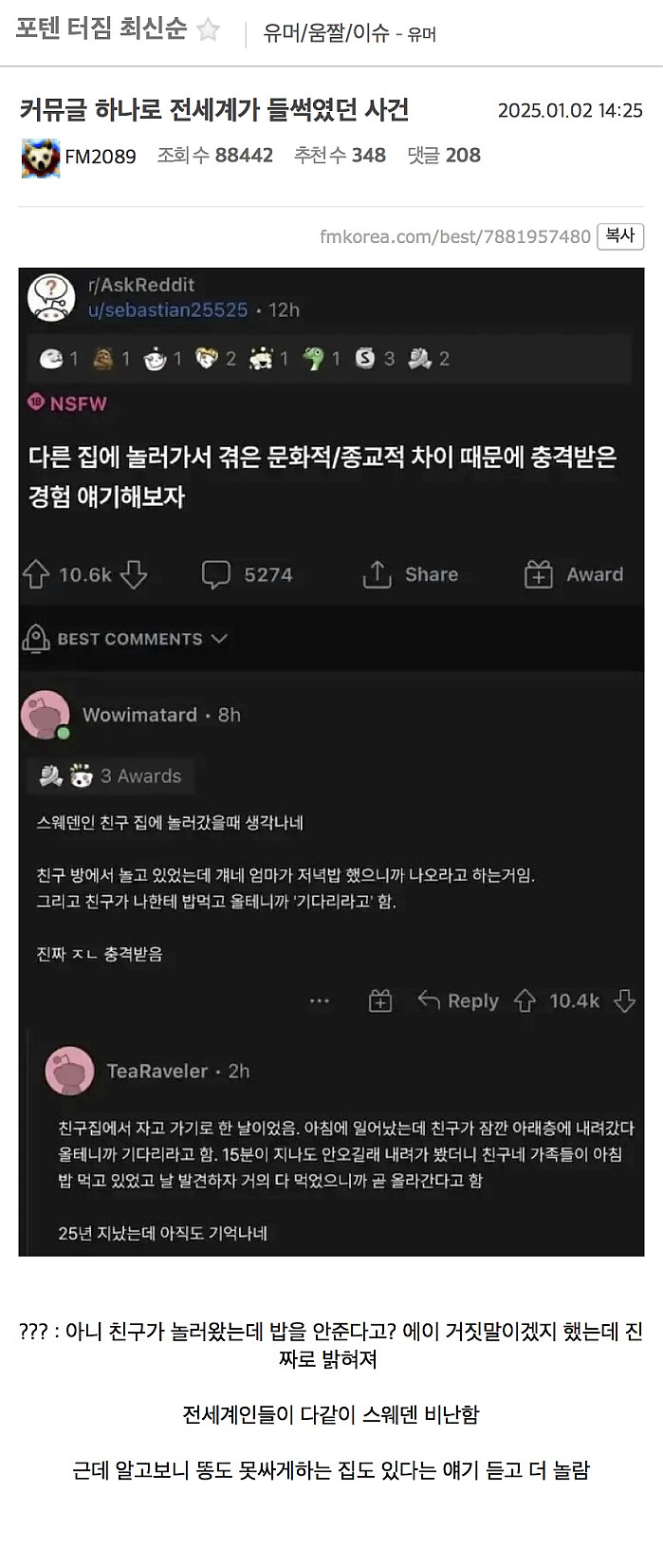Image resolution: width=663 pixels, height=1568 pixels.
Task: Click the gift Award icon next to Reply
Action: pos(379,1000)
